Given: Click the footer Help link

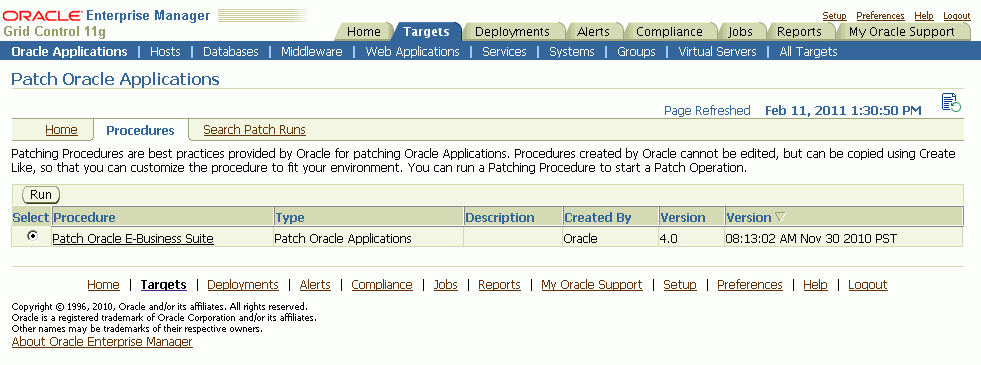Looking at the screenshot, I should (815, 285).
